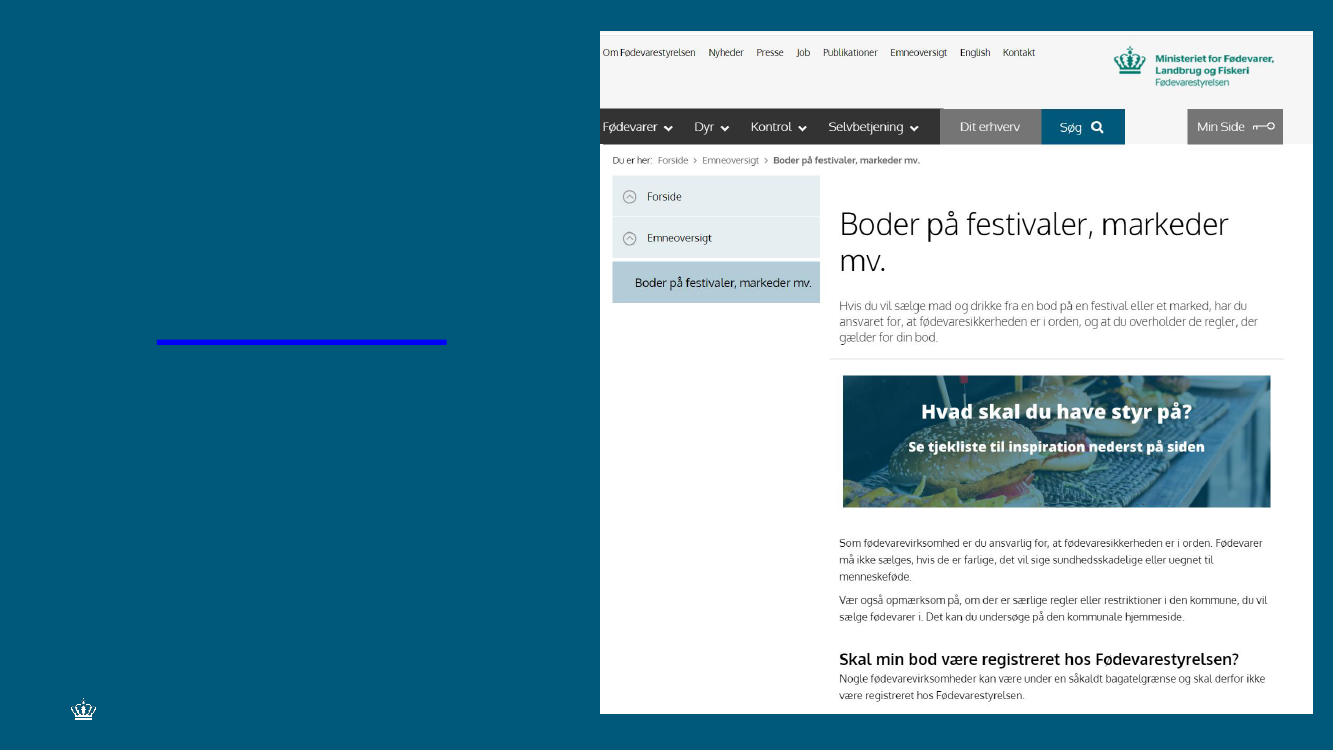The image size is (1333, 750).
Task: Click the page heading 'Boder på festivaler, markeder mv.'
Action: (1034, 241)
